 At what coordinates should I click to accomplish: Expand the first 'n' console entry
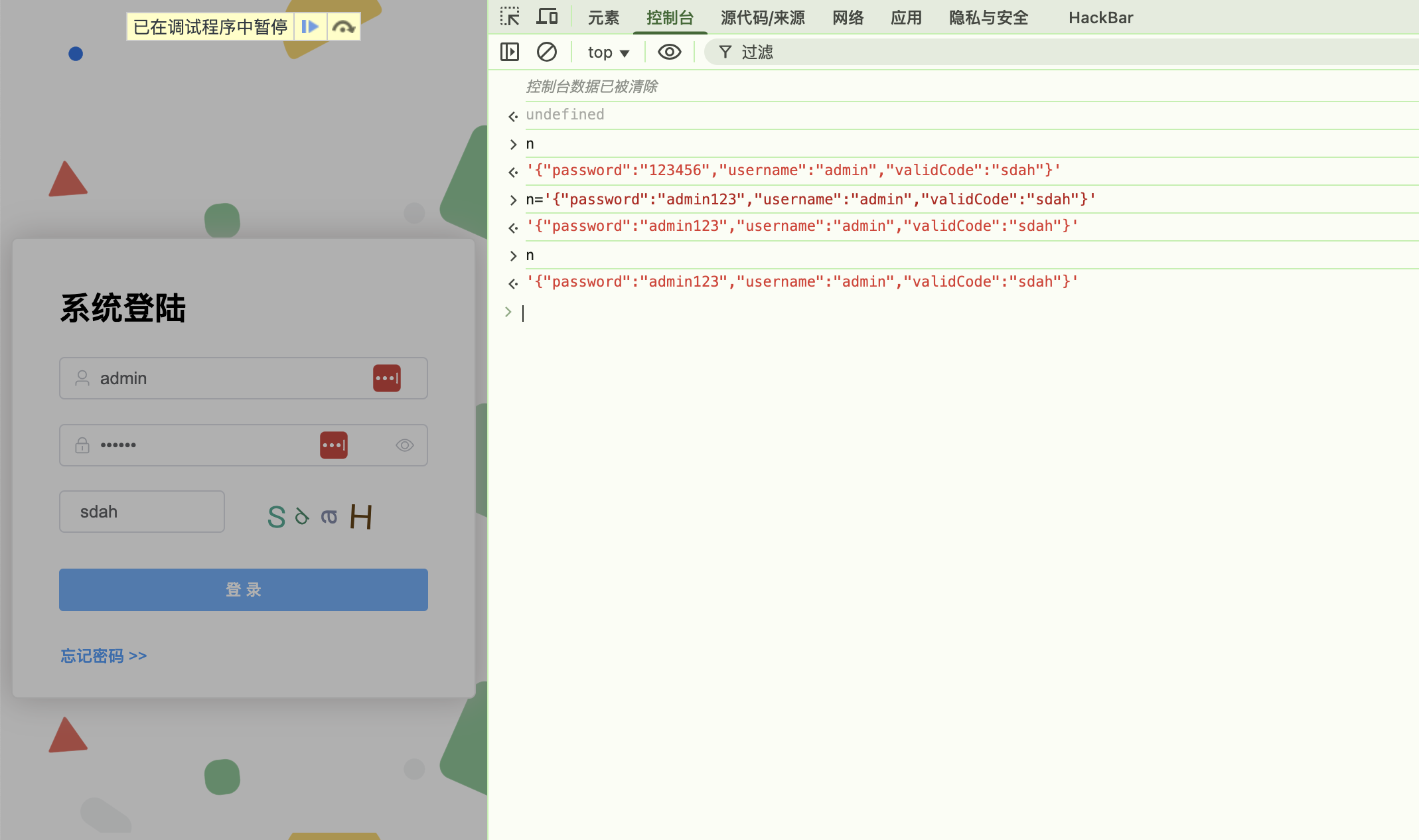(x=513, y=144)
